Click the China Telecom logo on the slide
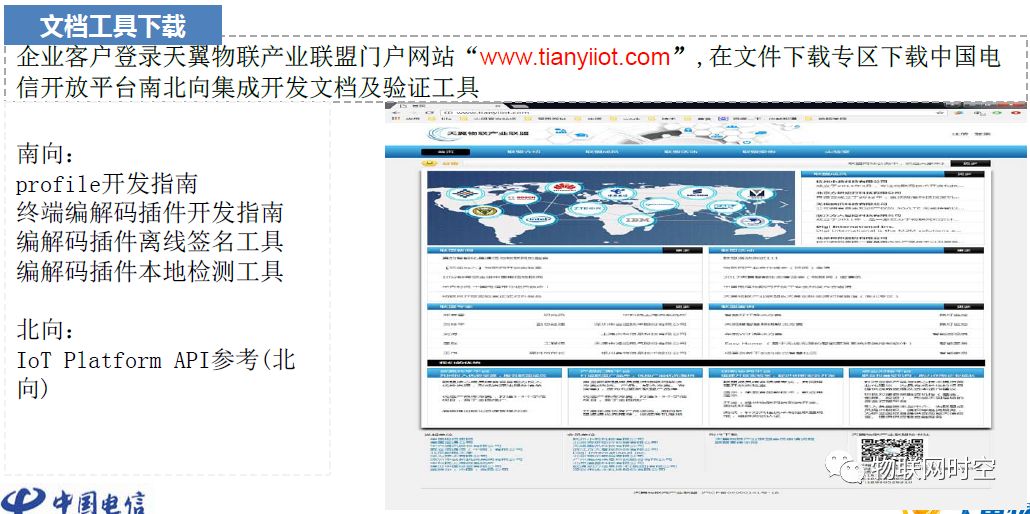 point(72,500)
